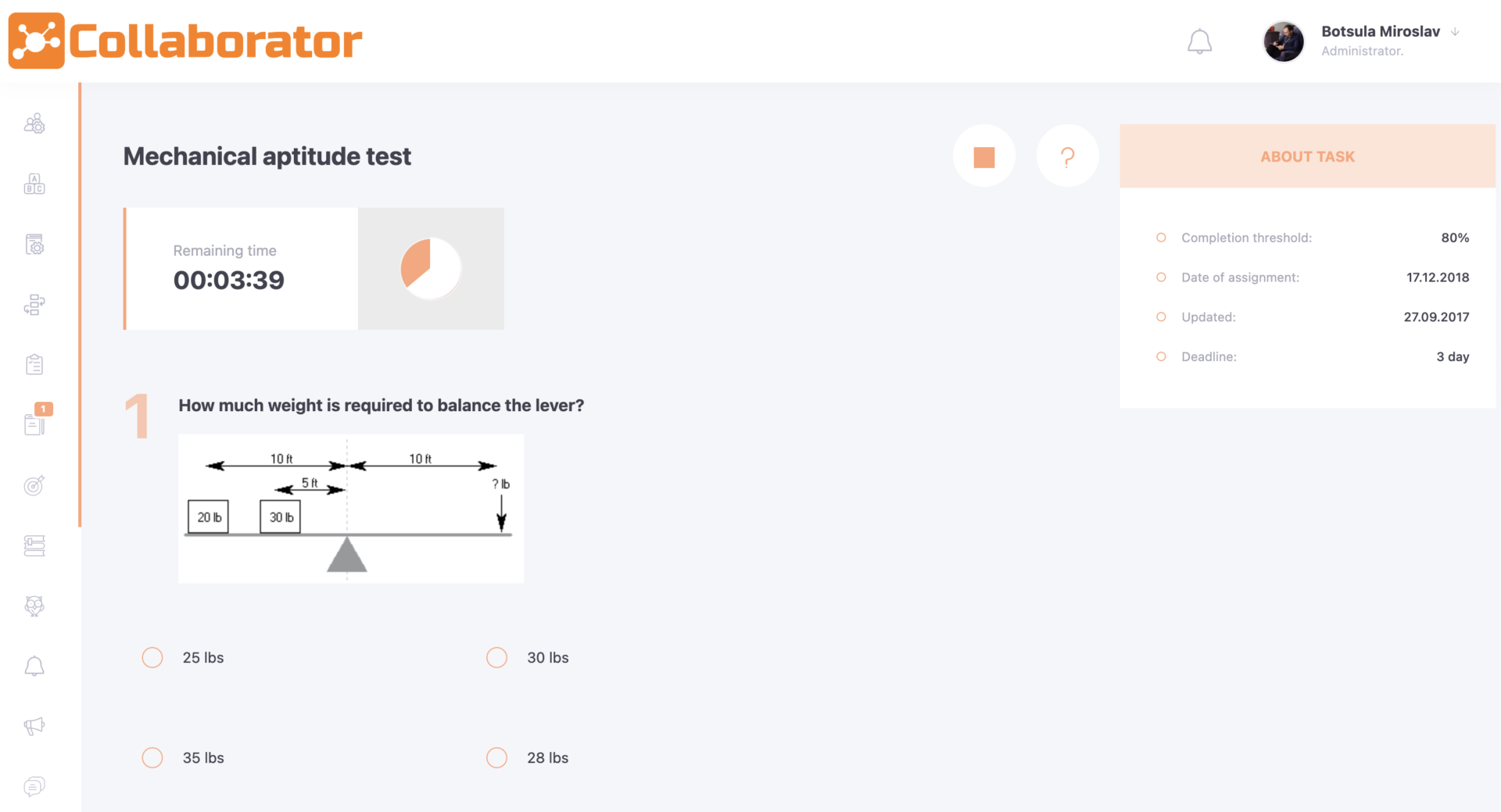
Task: Click the notification bell in header
Action: (1199, 41)
